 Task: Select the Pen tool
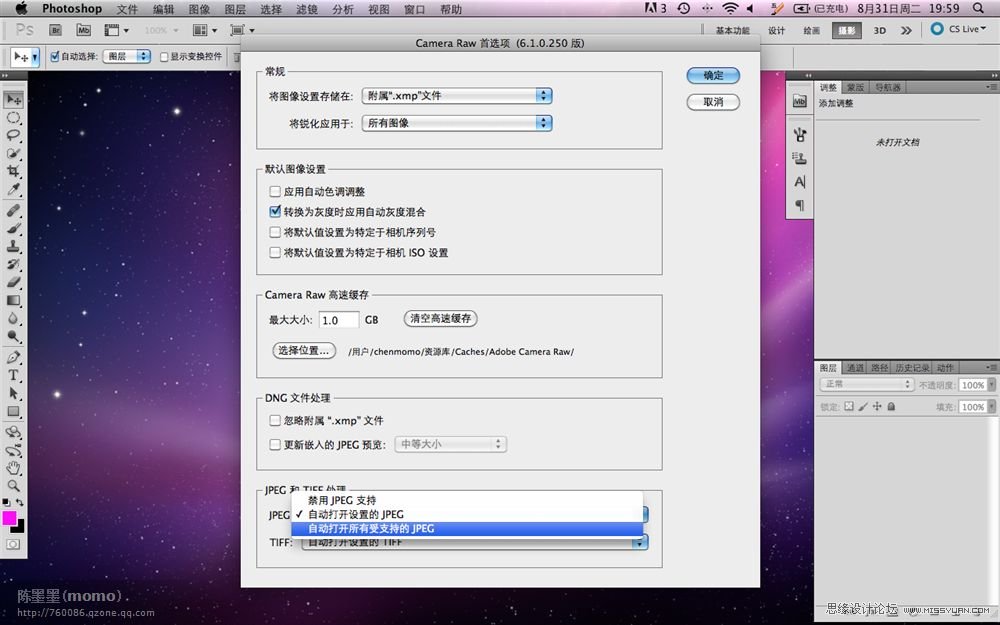pos(13,357)
